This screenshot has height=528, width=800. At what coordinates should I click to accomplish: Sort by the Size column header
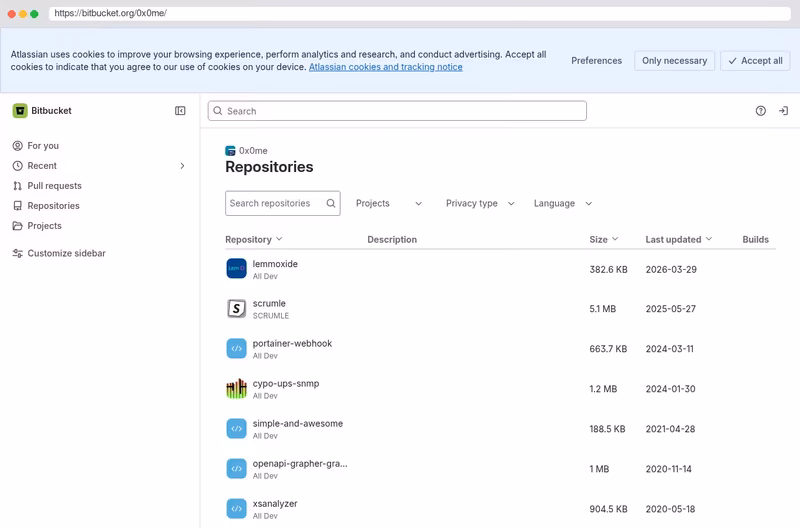click(x=604, y=239)
